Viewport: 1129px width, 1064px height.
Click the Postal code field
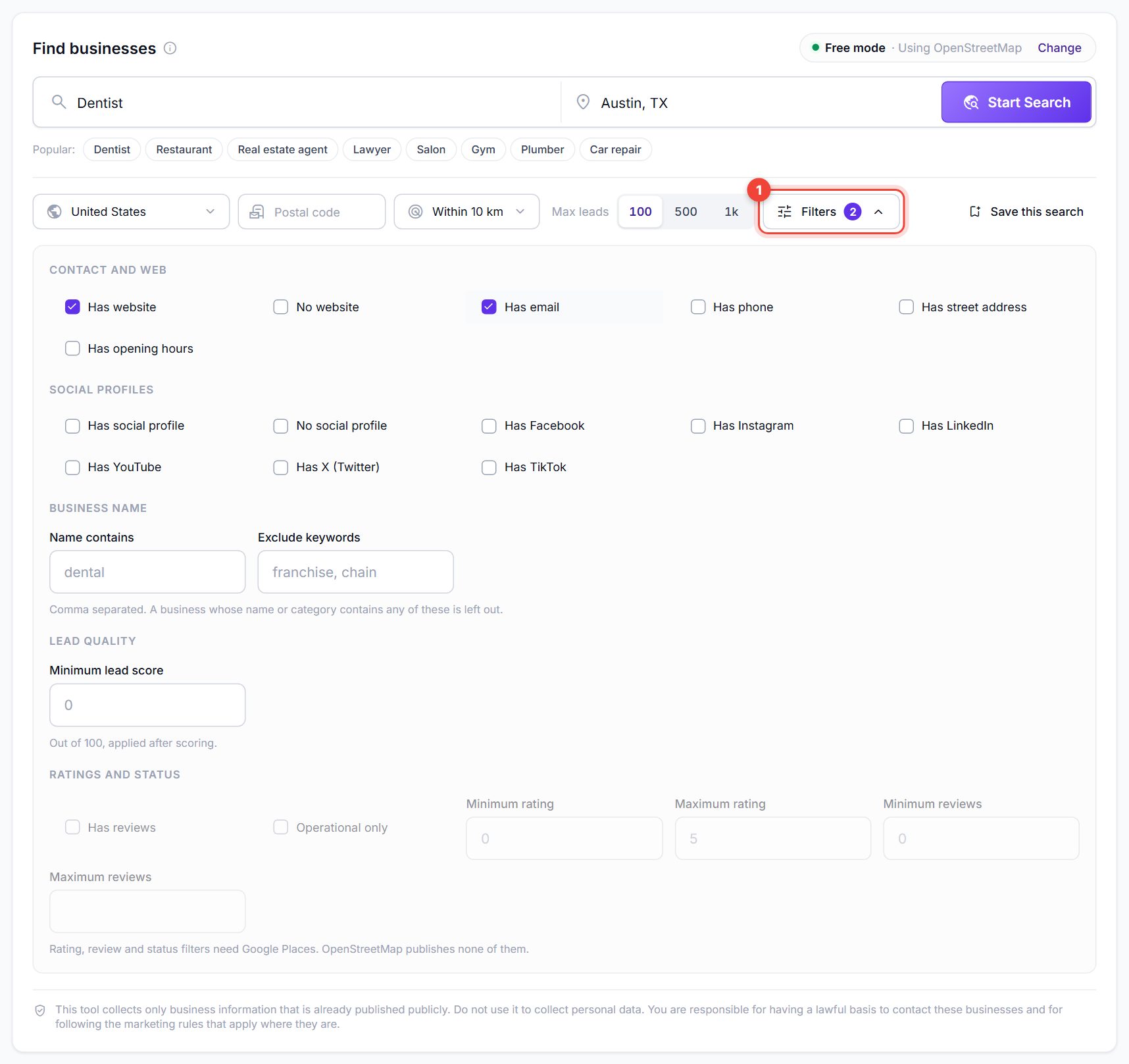tap(312, 212)
